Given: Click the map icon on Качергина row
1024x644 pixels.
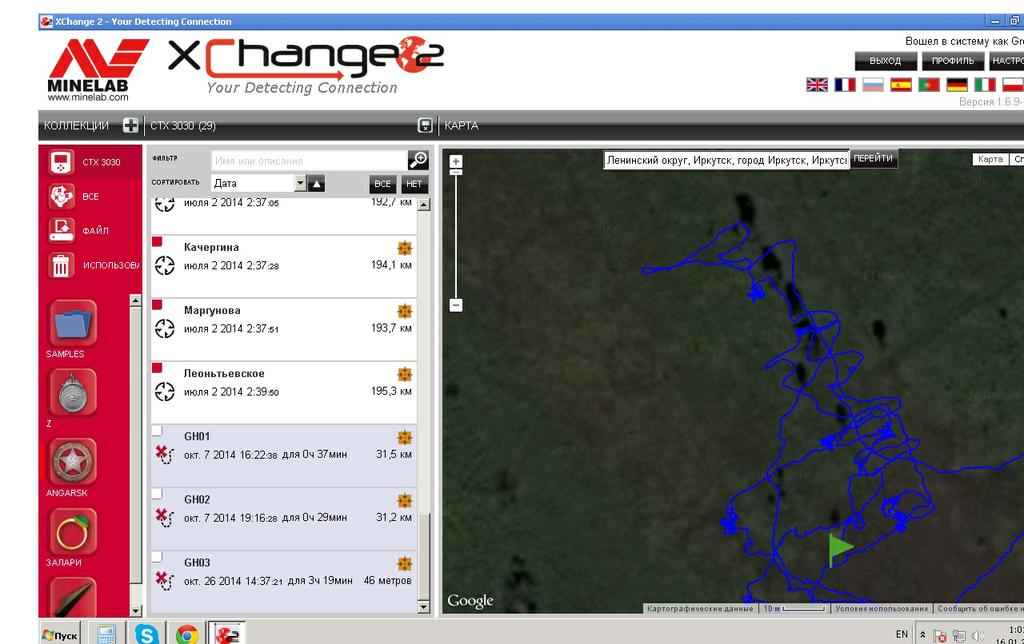Looking at the screenshot, I should (x=405, y=248).
